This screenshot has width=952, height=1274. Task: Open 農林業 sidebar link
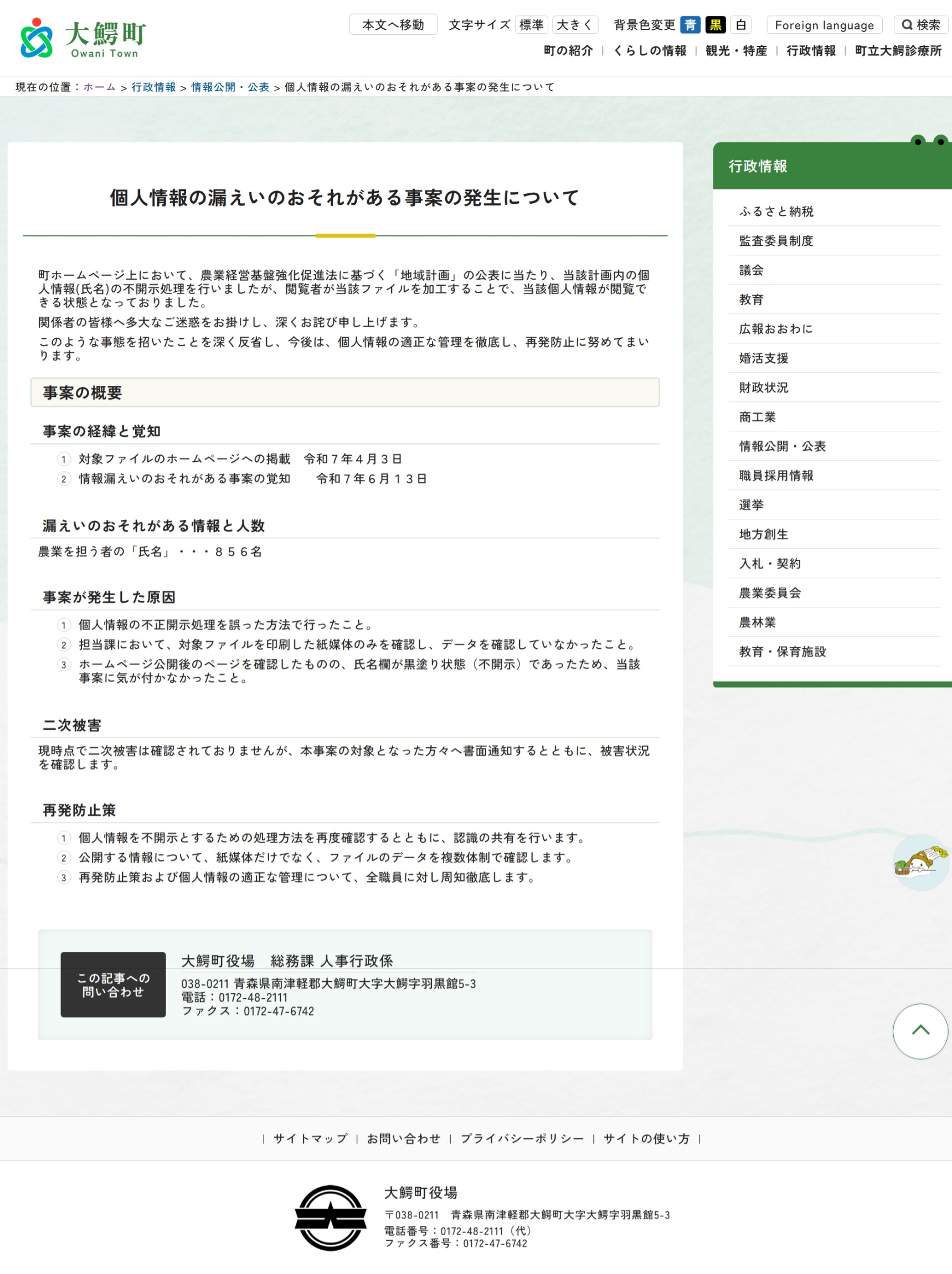[x=834, y=622]
